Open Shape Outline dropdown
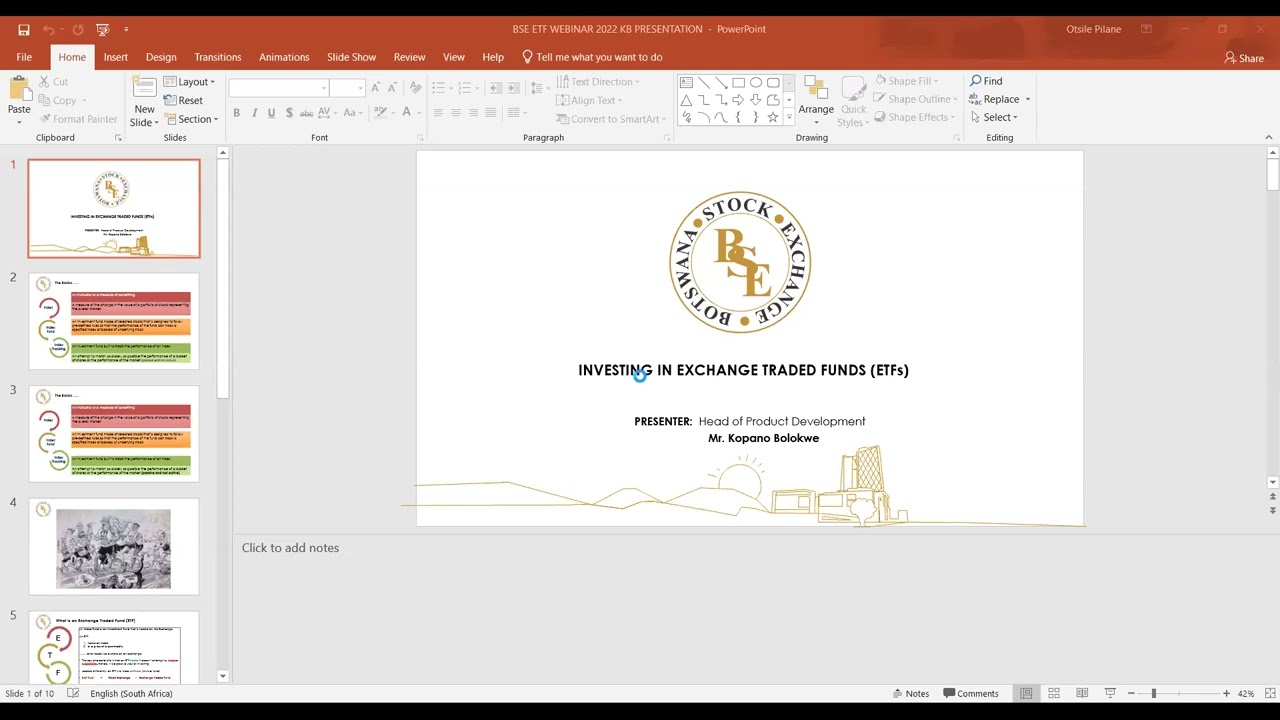The width and height of the screenshot is (1280, 720). click(915, 99)
